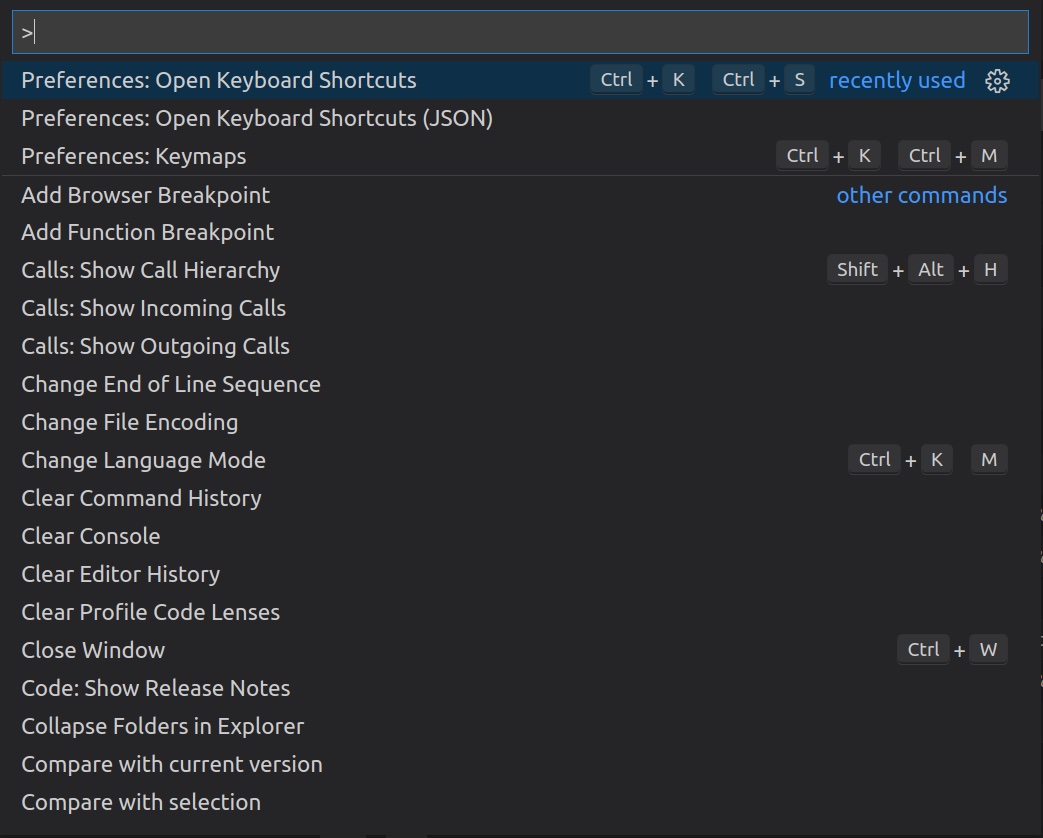Choose the Close Window command

93,651
